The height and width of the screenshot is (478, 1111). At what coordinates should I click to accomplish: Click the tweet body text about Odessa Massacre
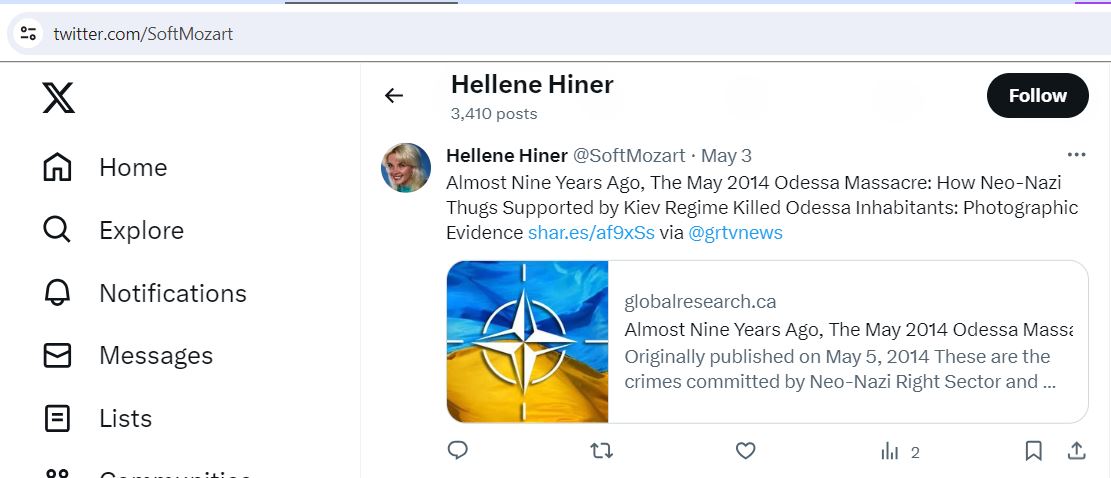tap(762, 207)
